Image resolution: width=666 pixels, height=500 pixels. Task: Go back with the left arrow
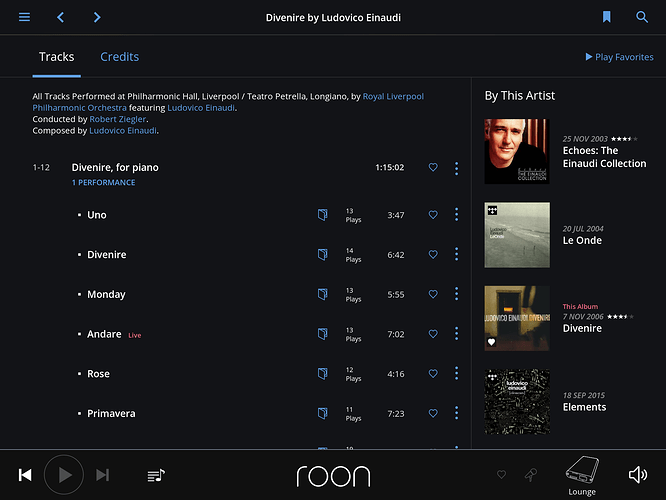pos(60,17)
